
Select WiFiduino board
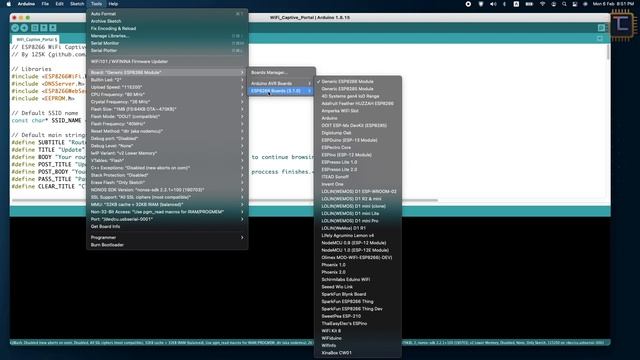(x=358, y=338)
